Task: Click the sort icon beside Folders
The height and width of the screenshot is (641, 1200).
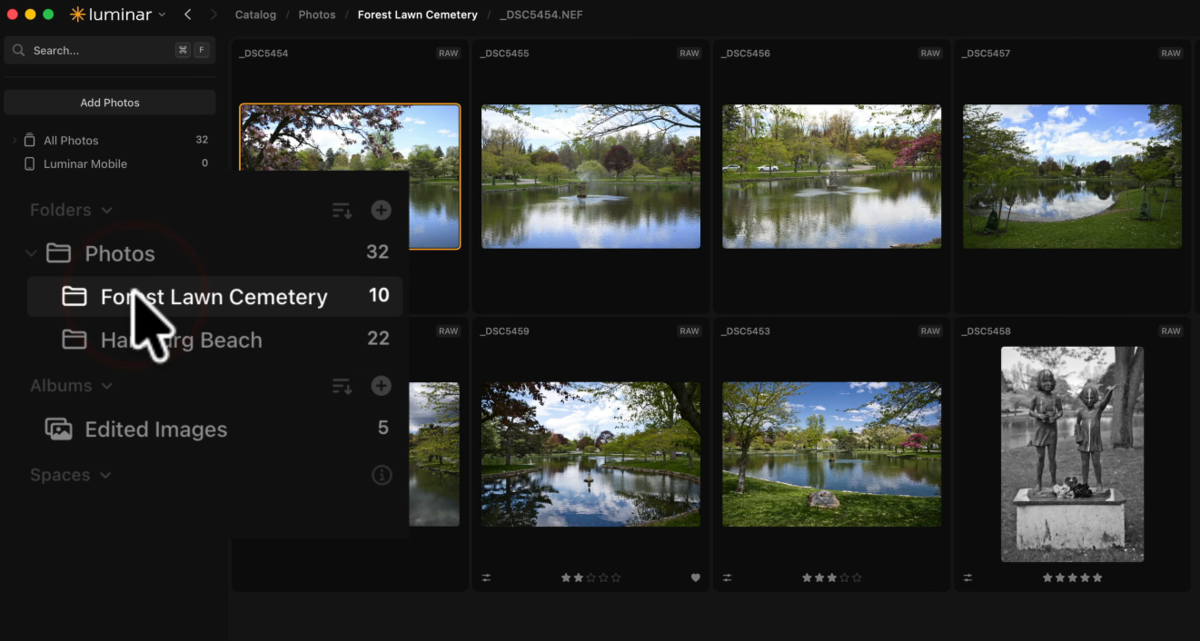Action: click(342, 210)
